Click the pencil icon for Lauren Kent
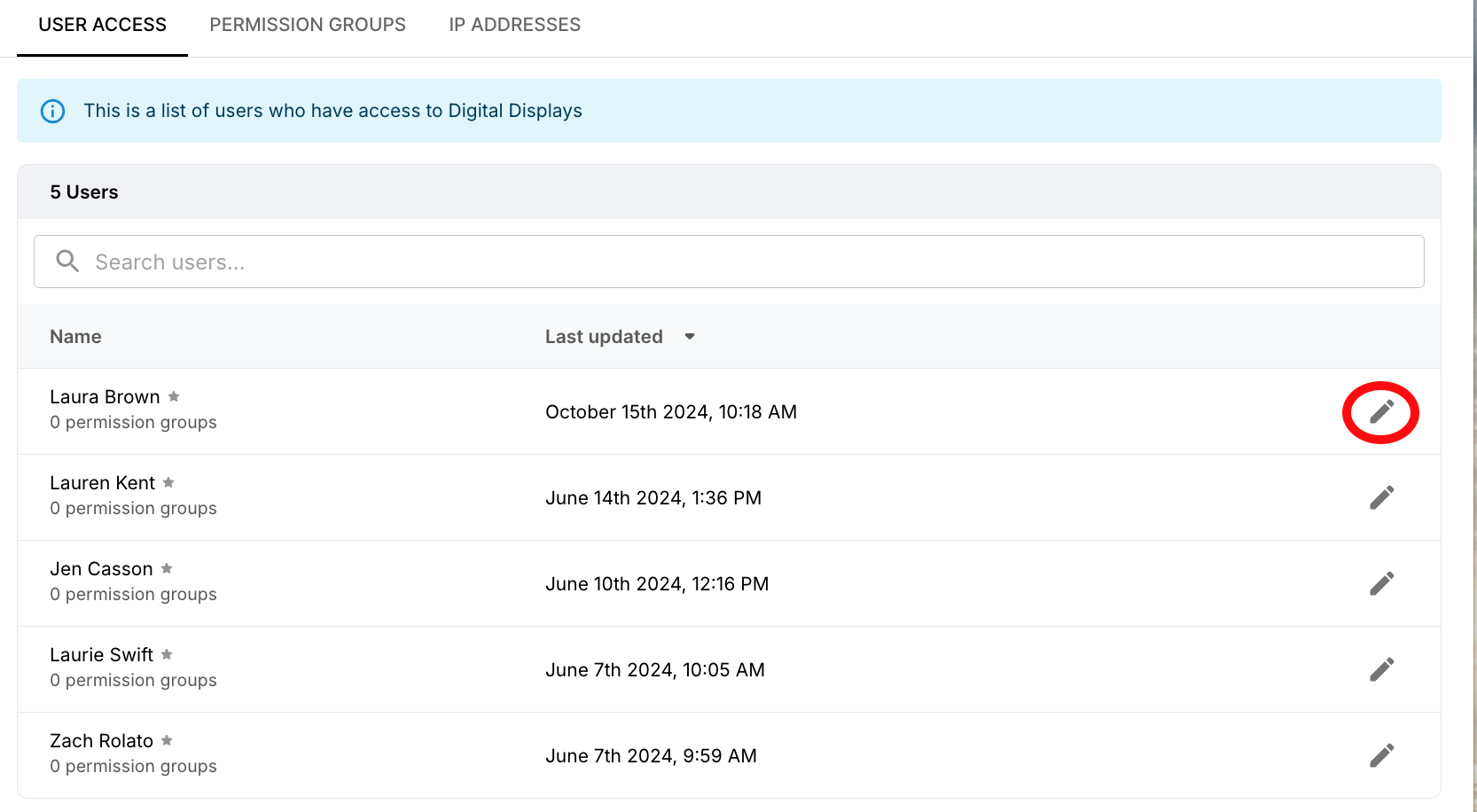1477x812 pixels. (1381, 497)
